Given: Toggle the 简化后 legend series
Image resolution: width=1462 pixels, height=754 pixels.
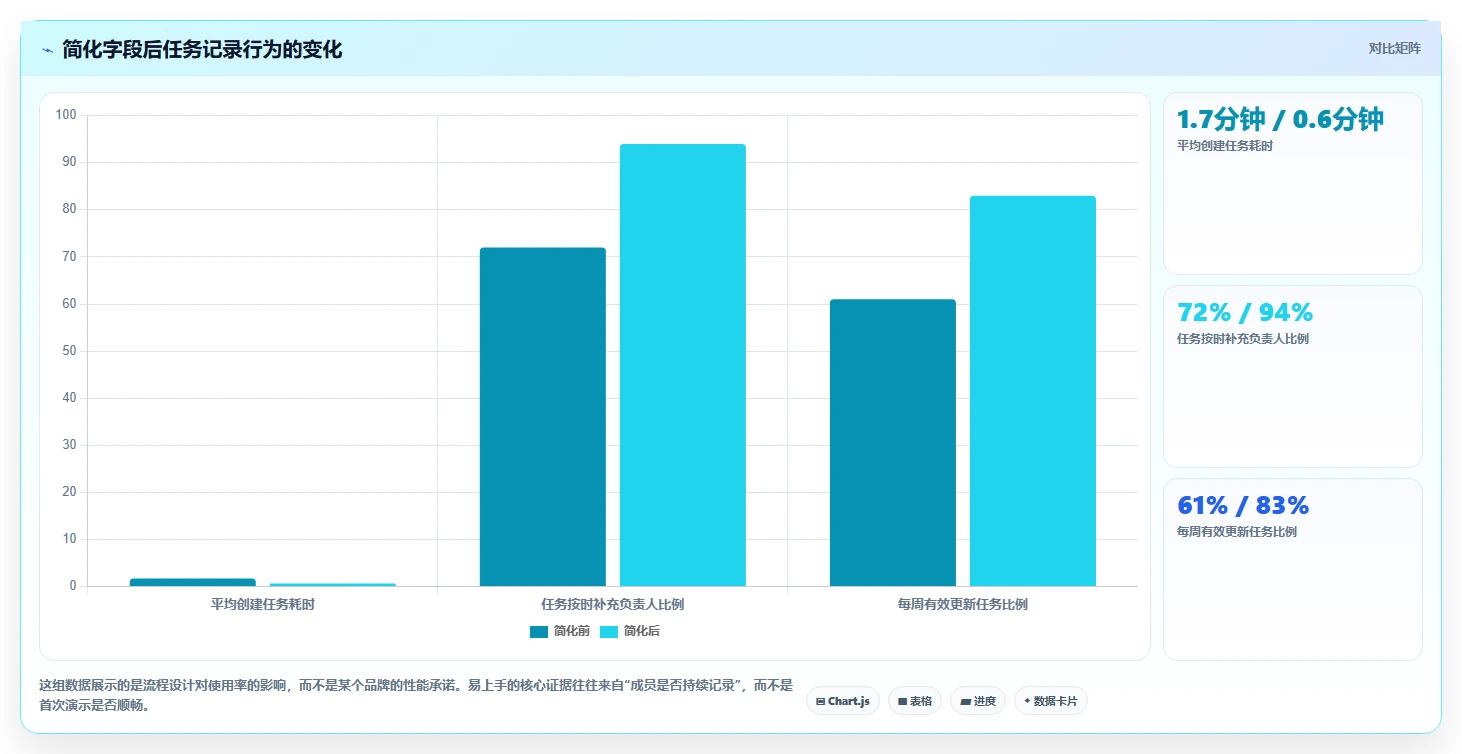Looking at the screenshot, I should pos(629,631).
